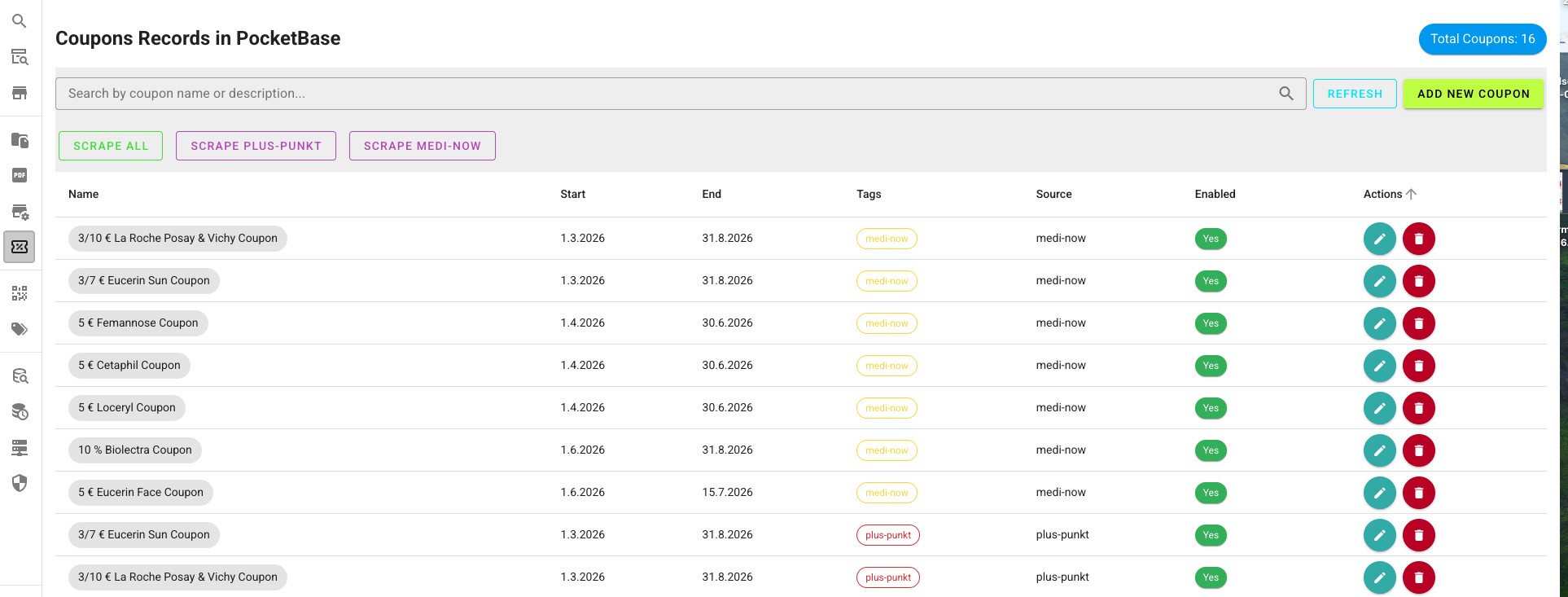1568x597 pixels.
Task: Toggle Enabled Yes for 5 € Eucerin Face Coupon
Action: click(x=1211, y=493)
